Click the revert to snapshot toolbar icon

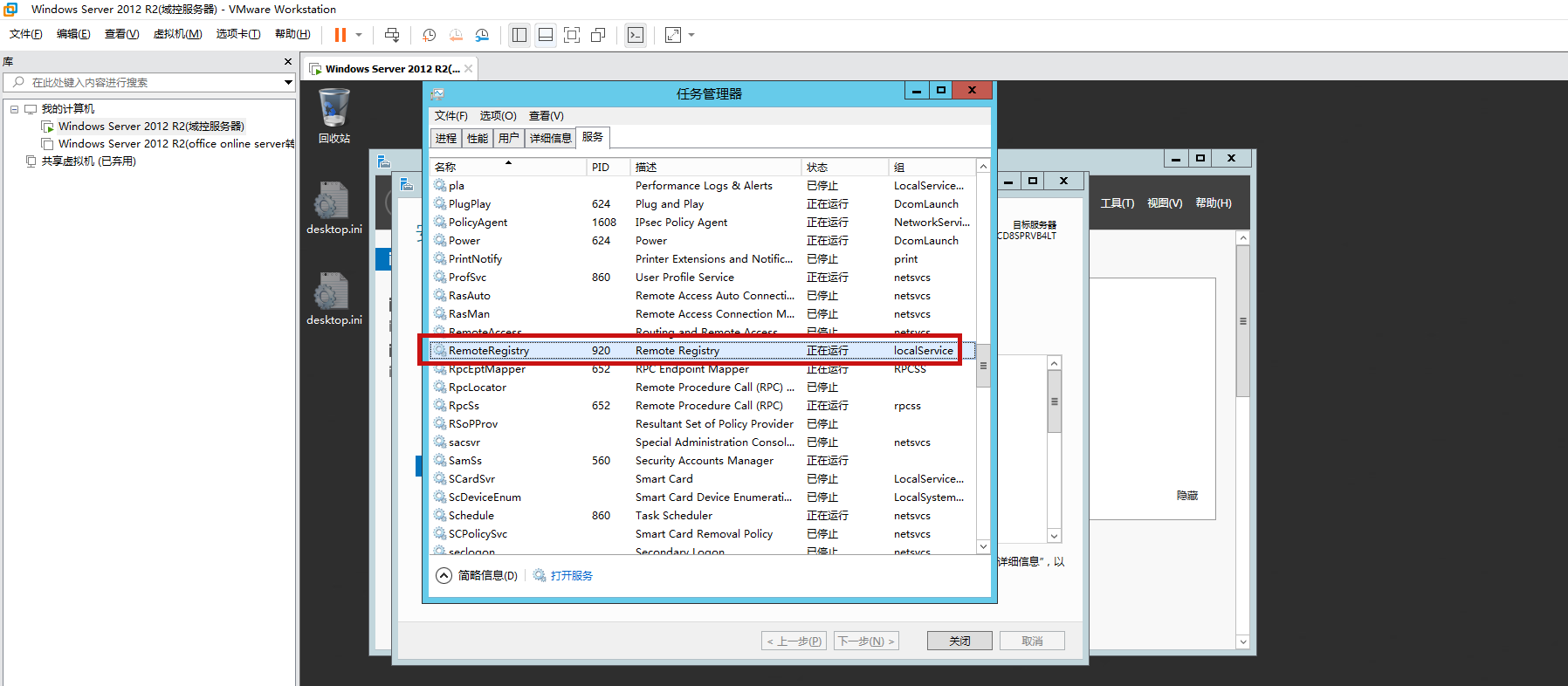point(456,35)
